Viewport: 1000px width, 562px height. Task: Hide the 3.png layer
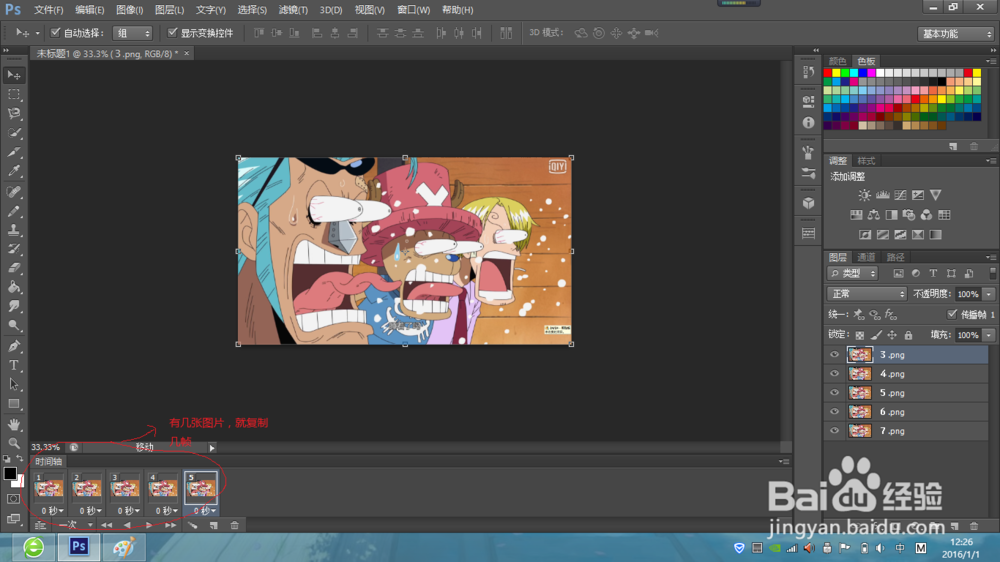point(834,355)
